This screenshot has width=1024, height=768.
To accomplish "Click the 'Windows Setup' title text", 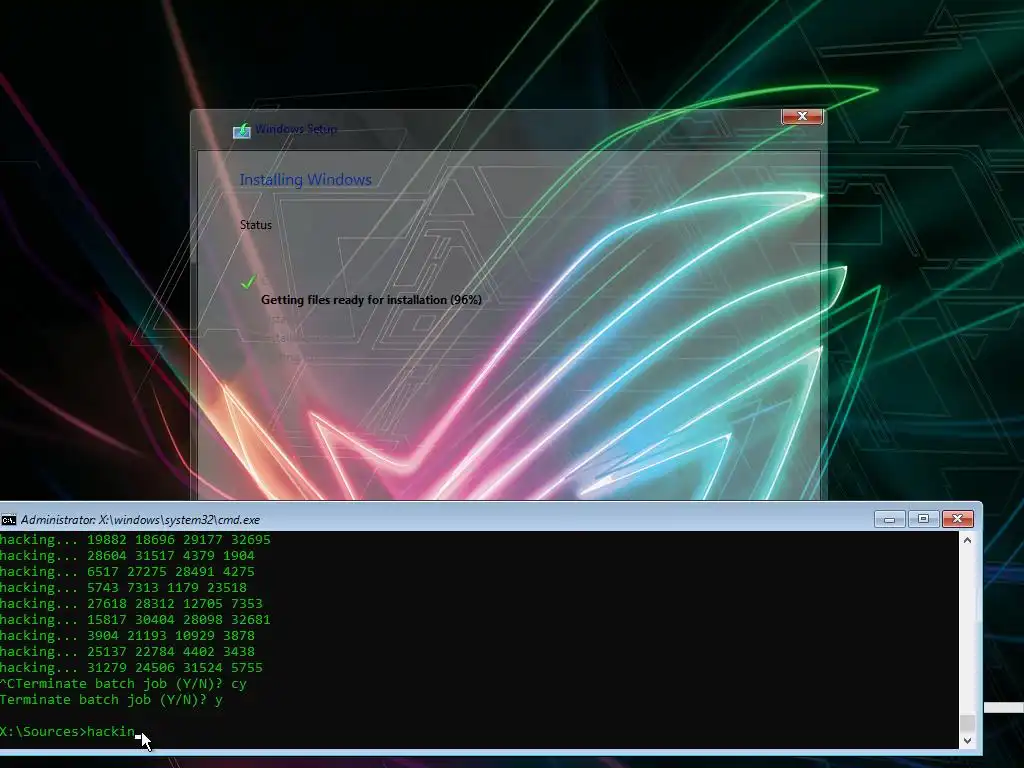I will pyautogui.click(x=296, y=129).
